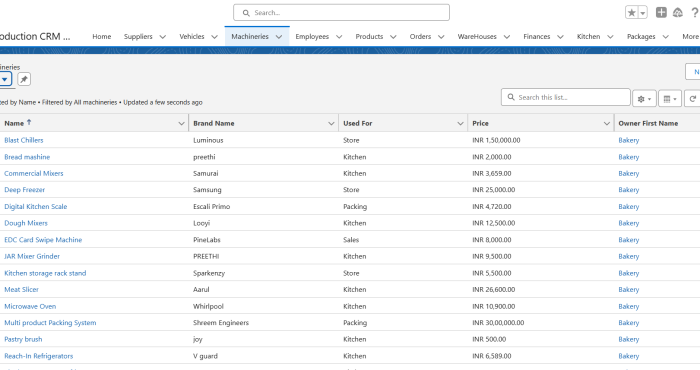The image size is (700, 370).
Task: Open the Dough Mixers record
Action: (26, 223)
